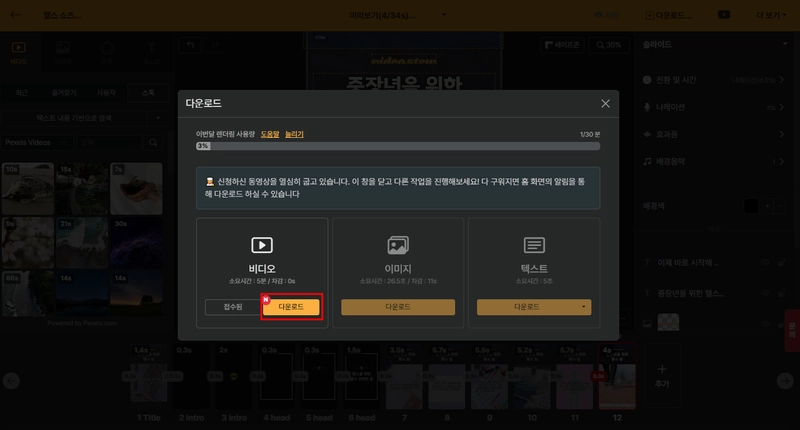Add a new slide with the 추가 button
800x430 pixels.
tap(662, 376)
